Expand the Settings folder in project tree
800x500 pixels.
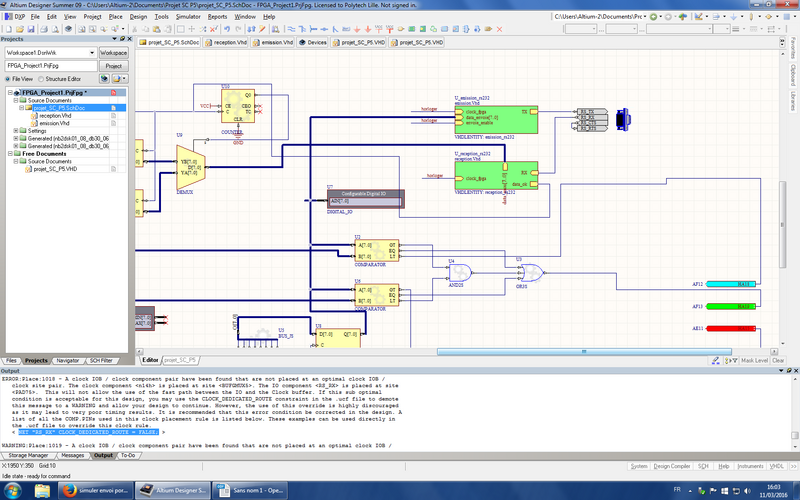pyautogui.click(x=15, y=130)
